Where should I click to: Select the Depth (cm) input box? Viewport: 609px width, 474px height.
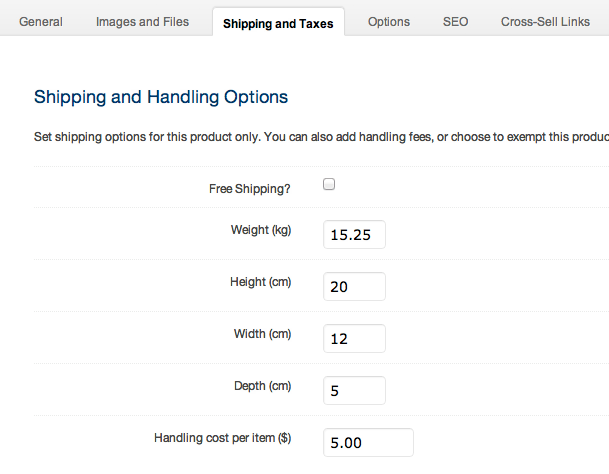[354, 390]
